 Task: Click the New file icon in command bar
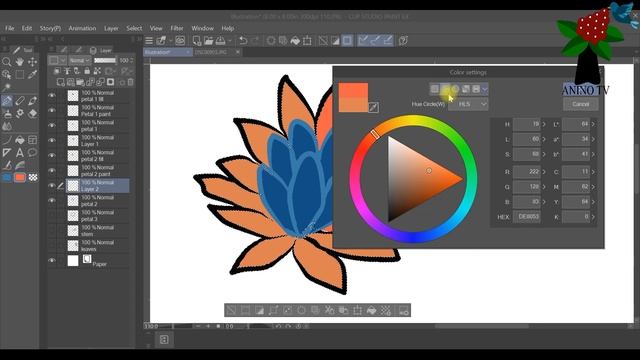[x=197, y=40]
